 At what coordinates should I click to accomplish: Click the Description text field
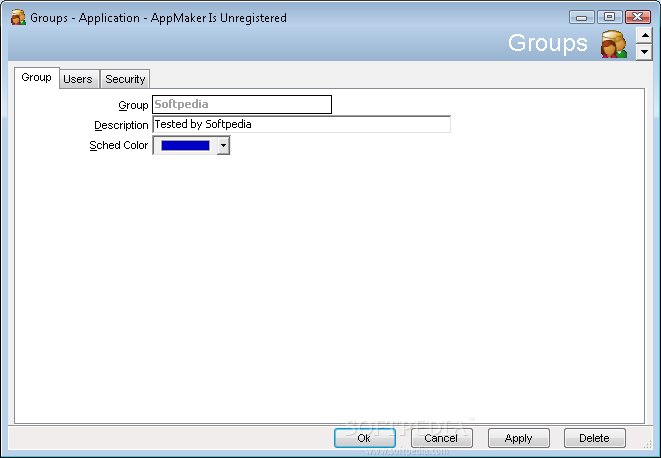tap(301, 124)
